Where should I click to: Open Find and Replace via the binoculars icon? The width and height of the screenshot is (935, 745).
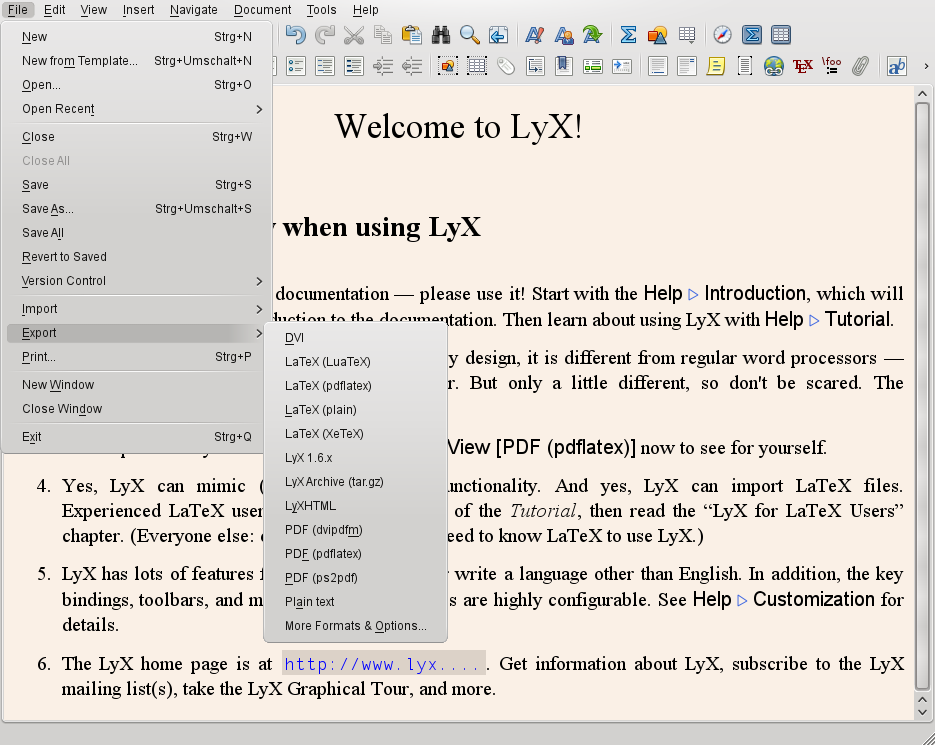(441, 35)
